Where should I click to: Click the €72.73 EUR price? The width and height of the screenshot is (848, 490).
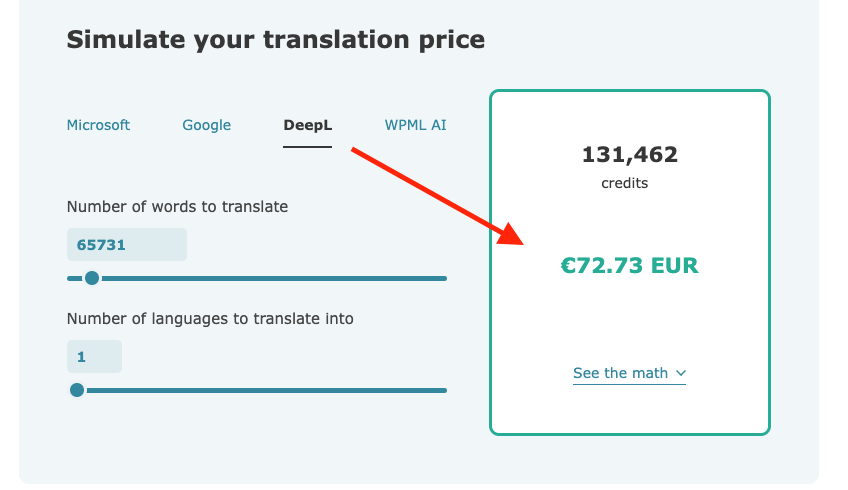pyautogui.click(x=629, y=266)
